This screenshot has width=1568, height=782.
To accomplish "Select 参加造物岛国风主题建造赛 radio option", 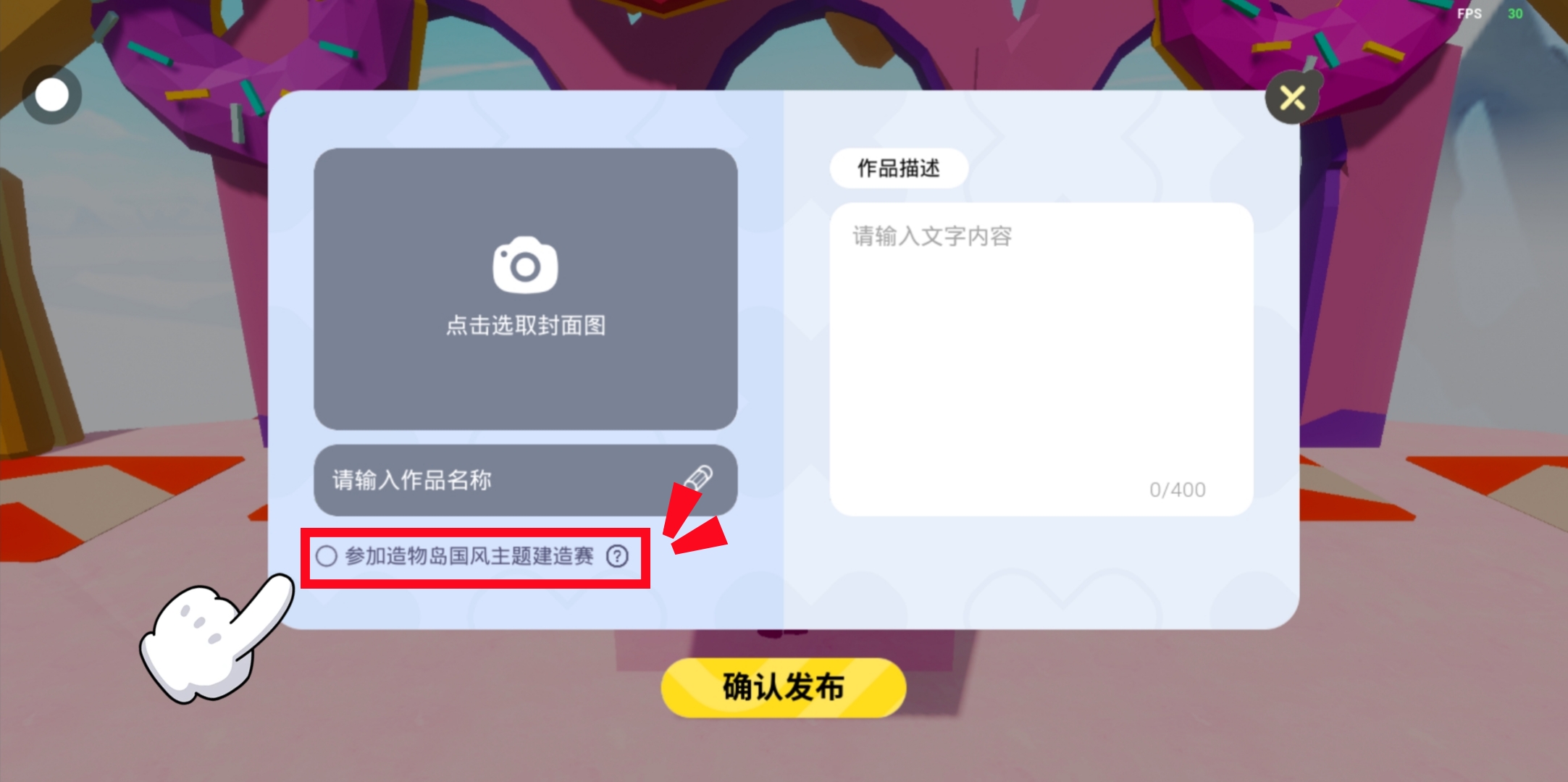I will click(x=327, y=556).
